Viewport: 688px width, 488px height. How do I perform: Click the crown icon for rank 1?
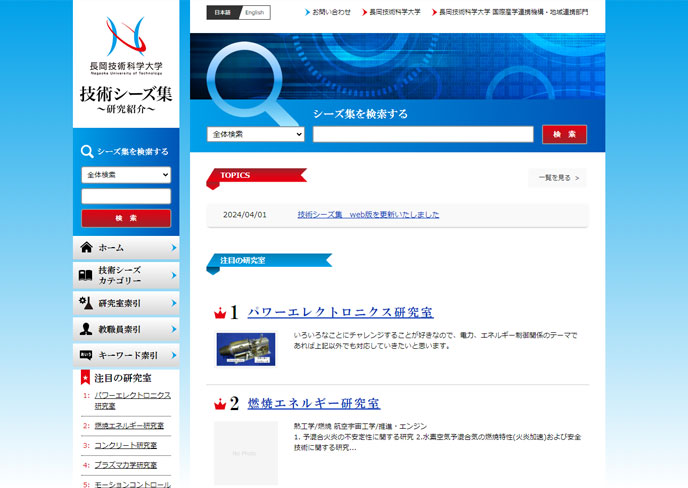pyautogui.click(x=220, y=313)
